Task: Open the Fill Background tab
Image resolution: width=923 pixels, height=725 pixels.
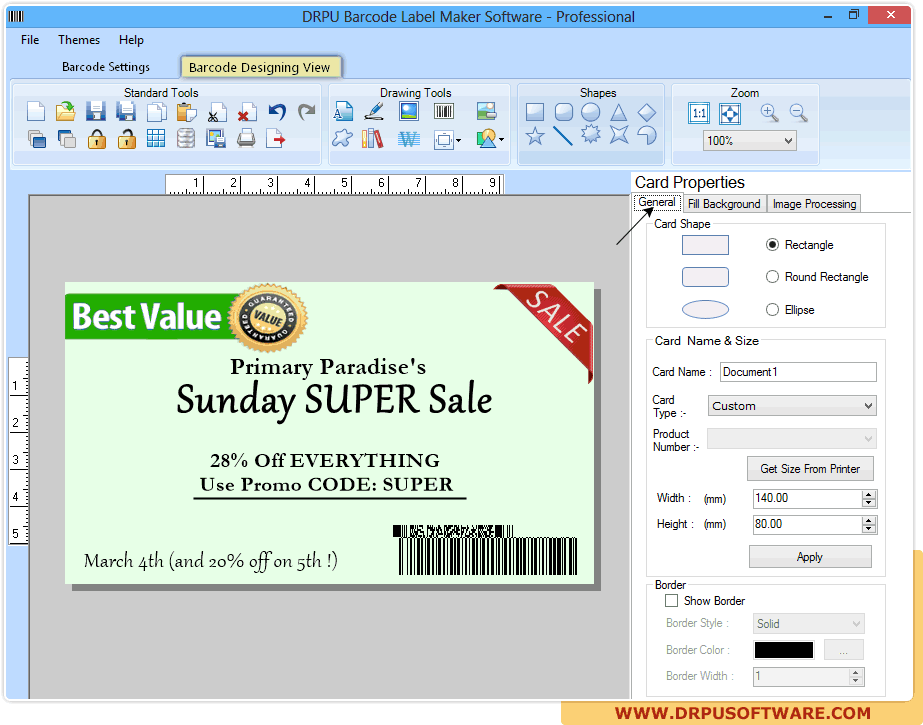Action: tap(724, 204)
